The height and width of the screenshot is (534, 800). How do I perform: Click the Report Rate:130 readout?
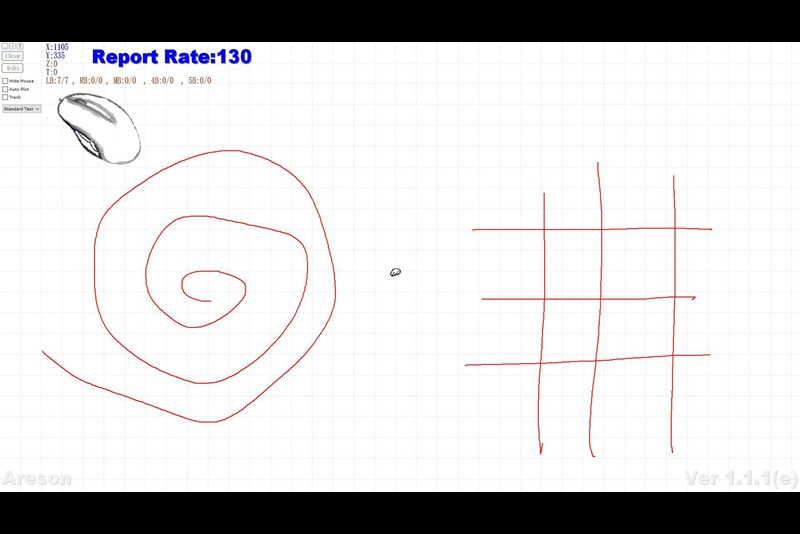pyautogui.click(x=172, y=57)
